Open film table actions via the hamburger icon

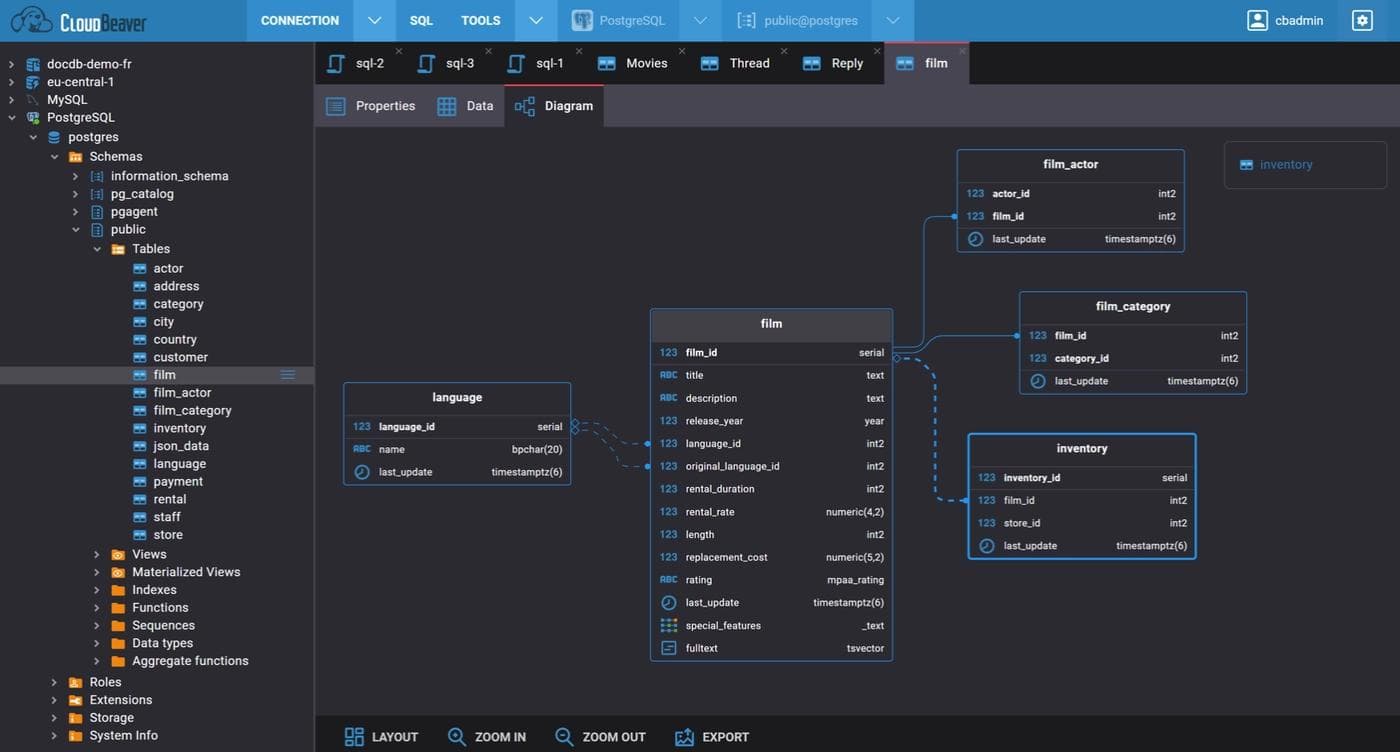pos(288,374)
